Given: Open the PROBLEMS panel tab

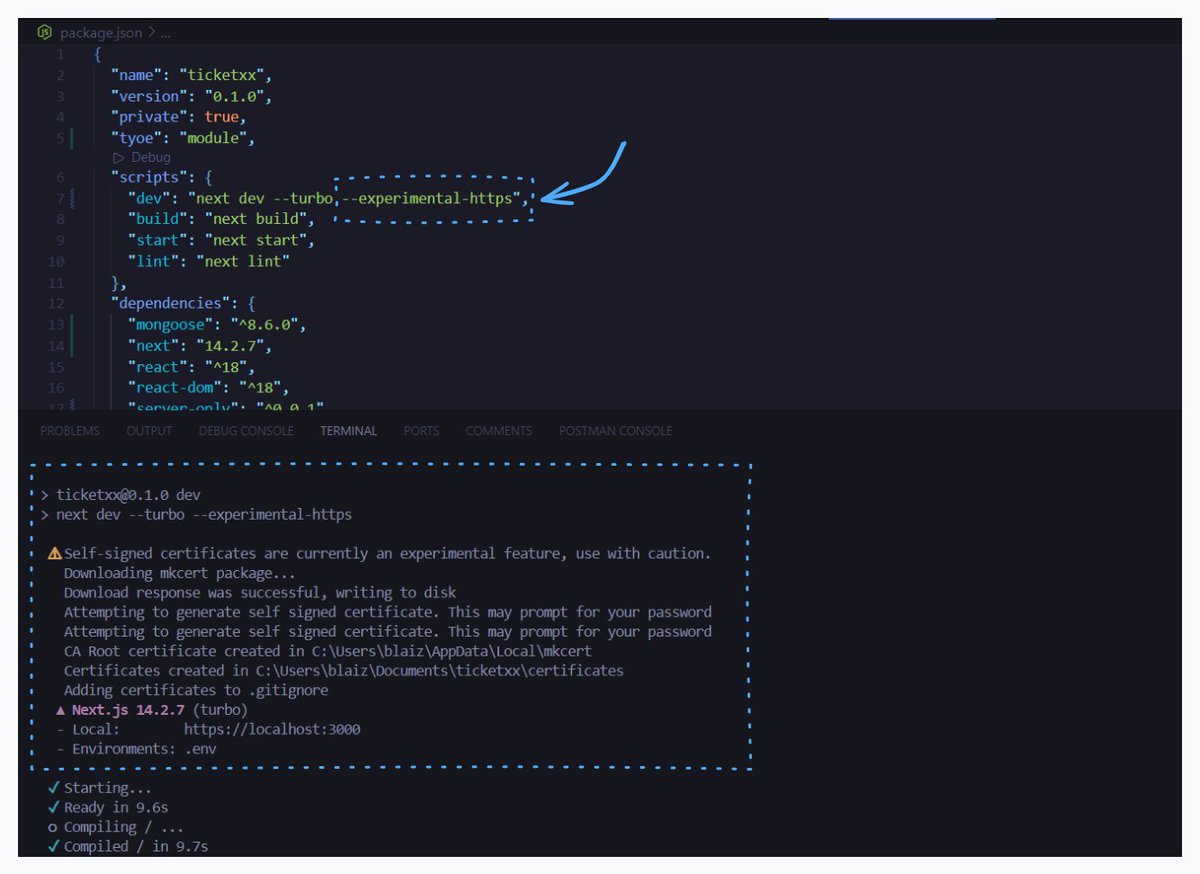Looking at the screenshot, I should click(70, 431).
